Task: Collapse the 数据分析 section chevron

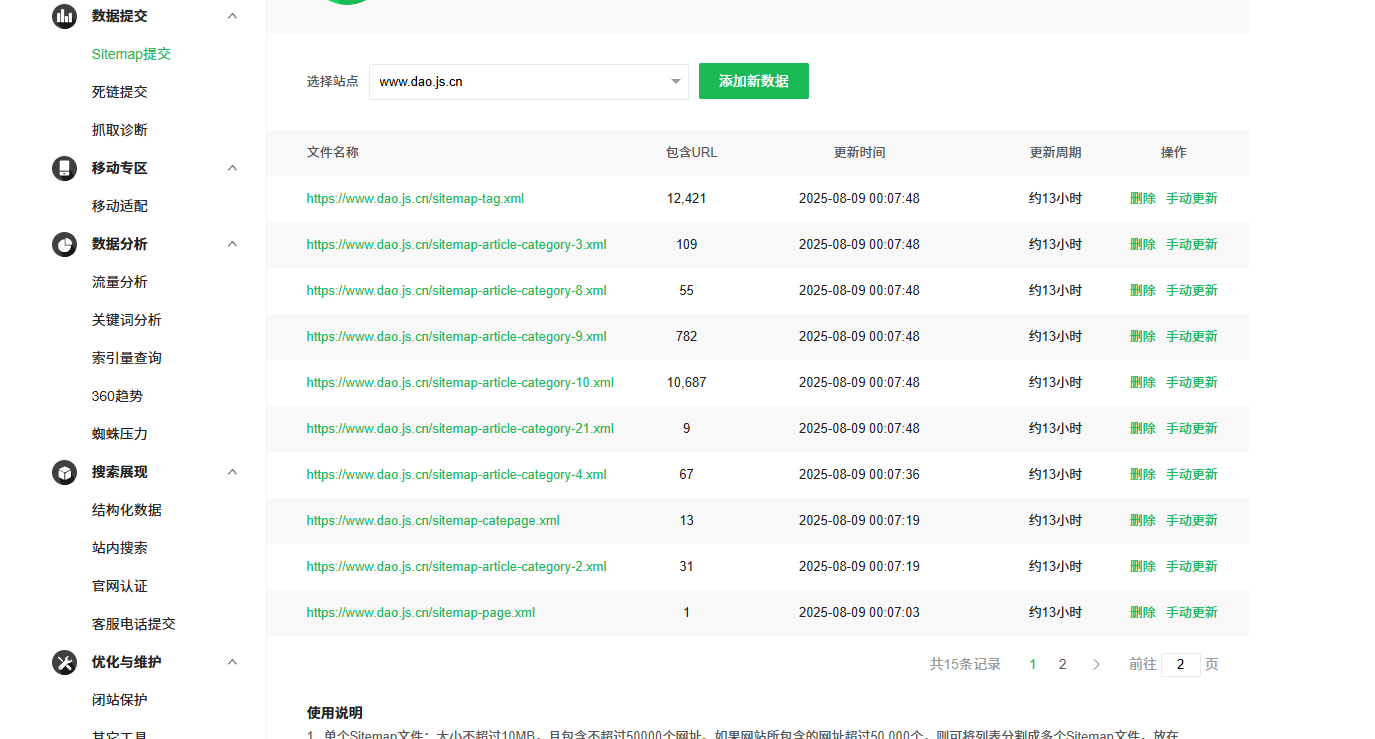Action: (232, 244)
